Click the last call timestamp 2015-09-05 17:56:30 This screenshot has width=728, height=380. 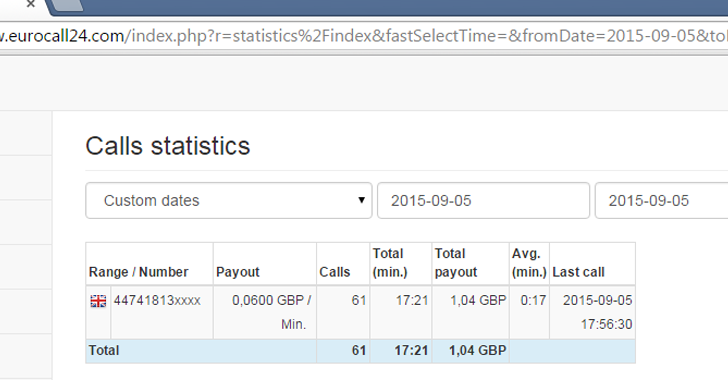pos(598,312)
